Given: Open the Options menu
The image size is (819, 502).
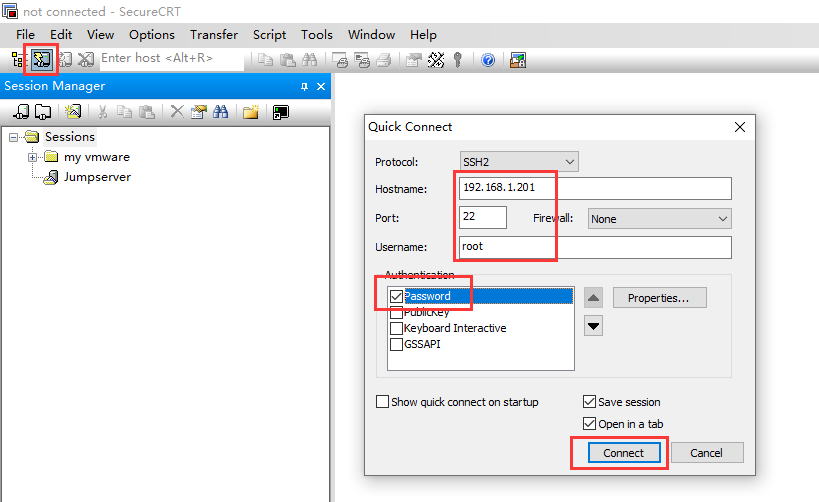Looking at the screenshot, I should click(x=151, y=35).
